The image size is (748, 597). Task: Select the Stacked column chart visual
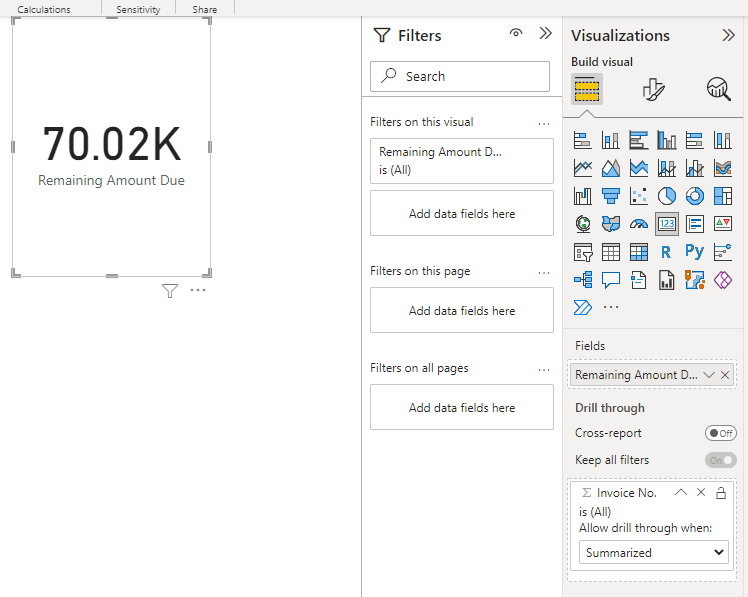(611, 140)
